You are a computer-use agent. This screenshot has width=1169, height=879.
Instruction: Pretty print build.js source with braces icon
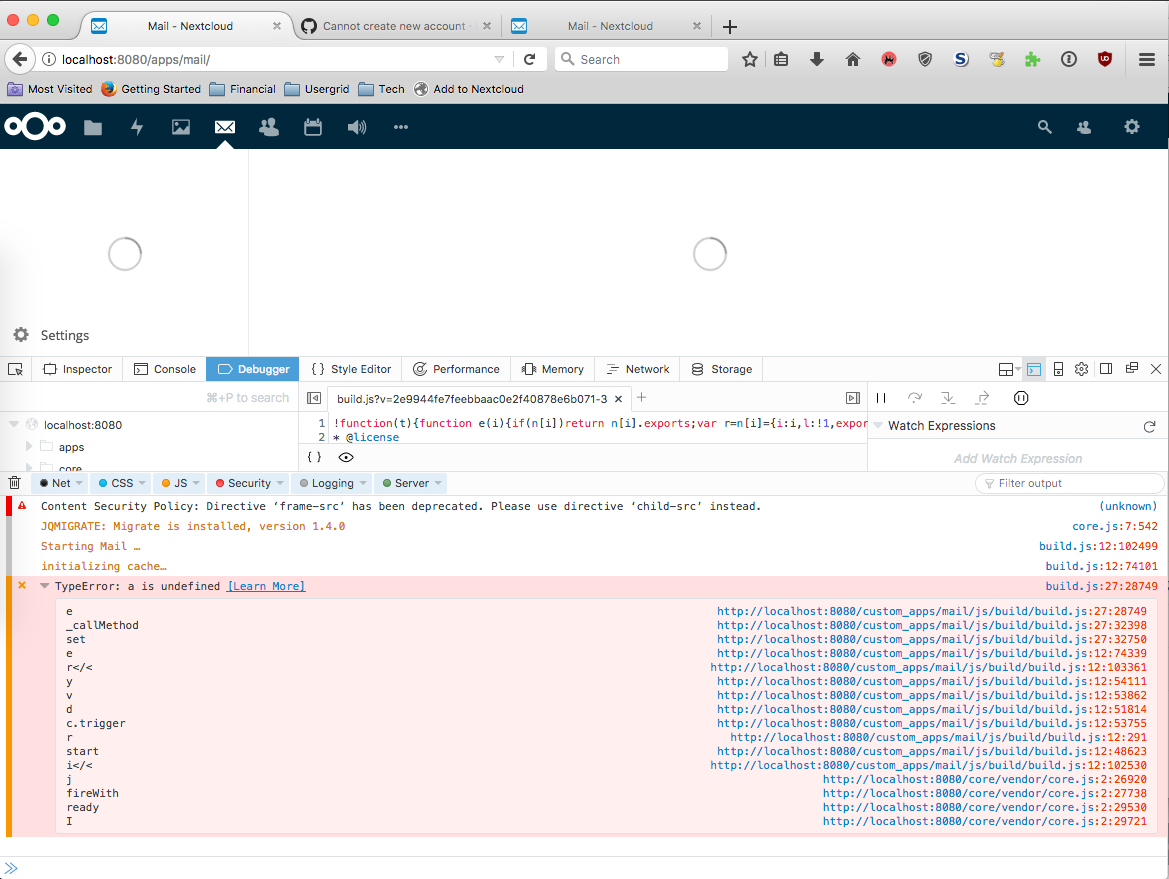pos(313,456)
